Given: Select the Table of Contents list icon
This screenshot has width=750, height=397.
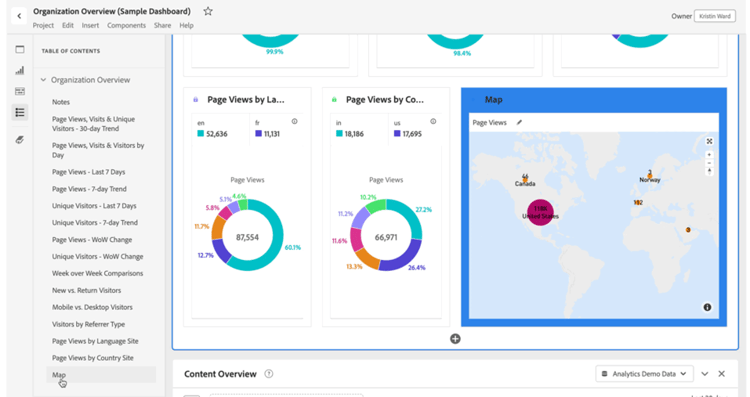Looking at the screenshot, I should [20, 112].
